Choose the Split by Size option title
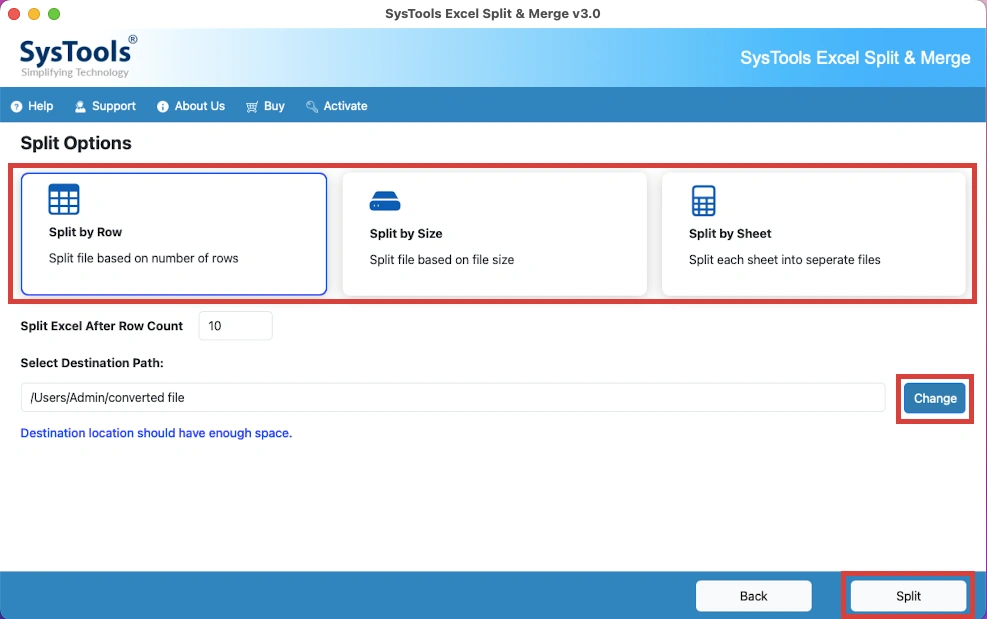Viewport: 987px width, 619px height. [x=406, y=234]
